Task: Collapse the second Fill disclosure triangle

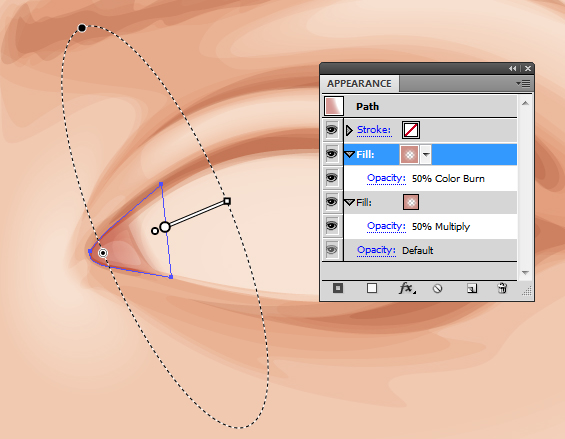Action: point(350,203)
